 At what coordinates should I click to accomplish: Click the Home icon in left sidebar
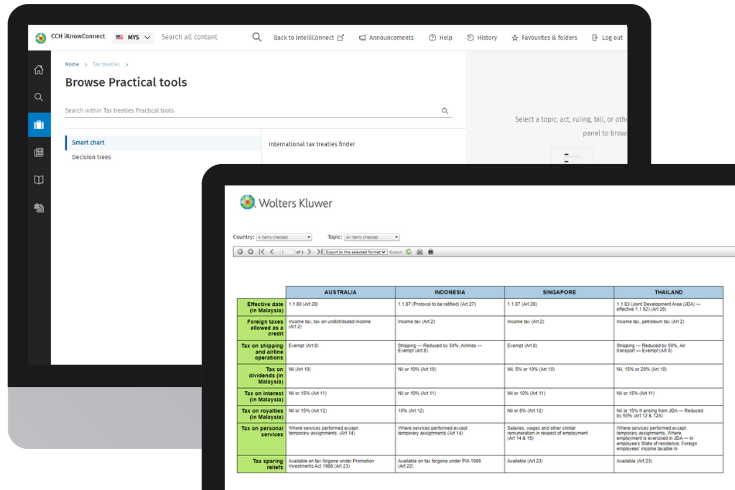tap(39, 70)
